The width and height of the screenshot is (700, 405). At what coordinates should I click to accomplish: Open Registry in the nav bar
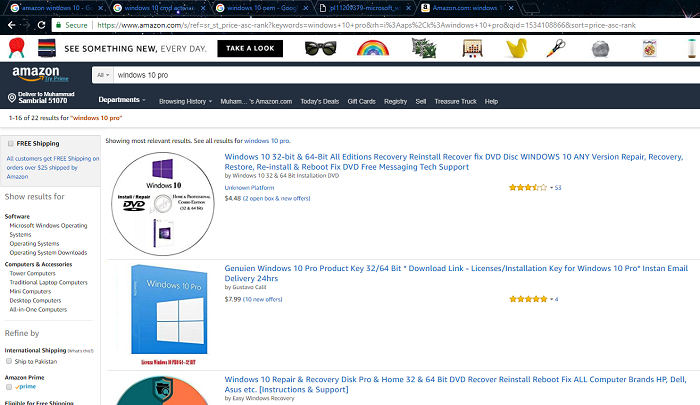tap(396, 101)
